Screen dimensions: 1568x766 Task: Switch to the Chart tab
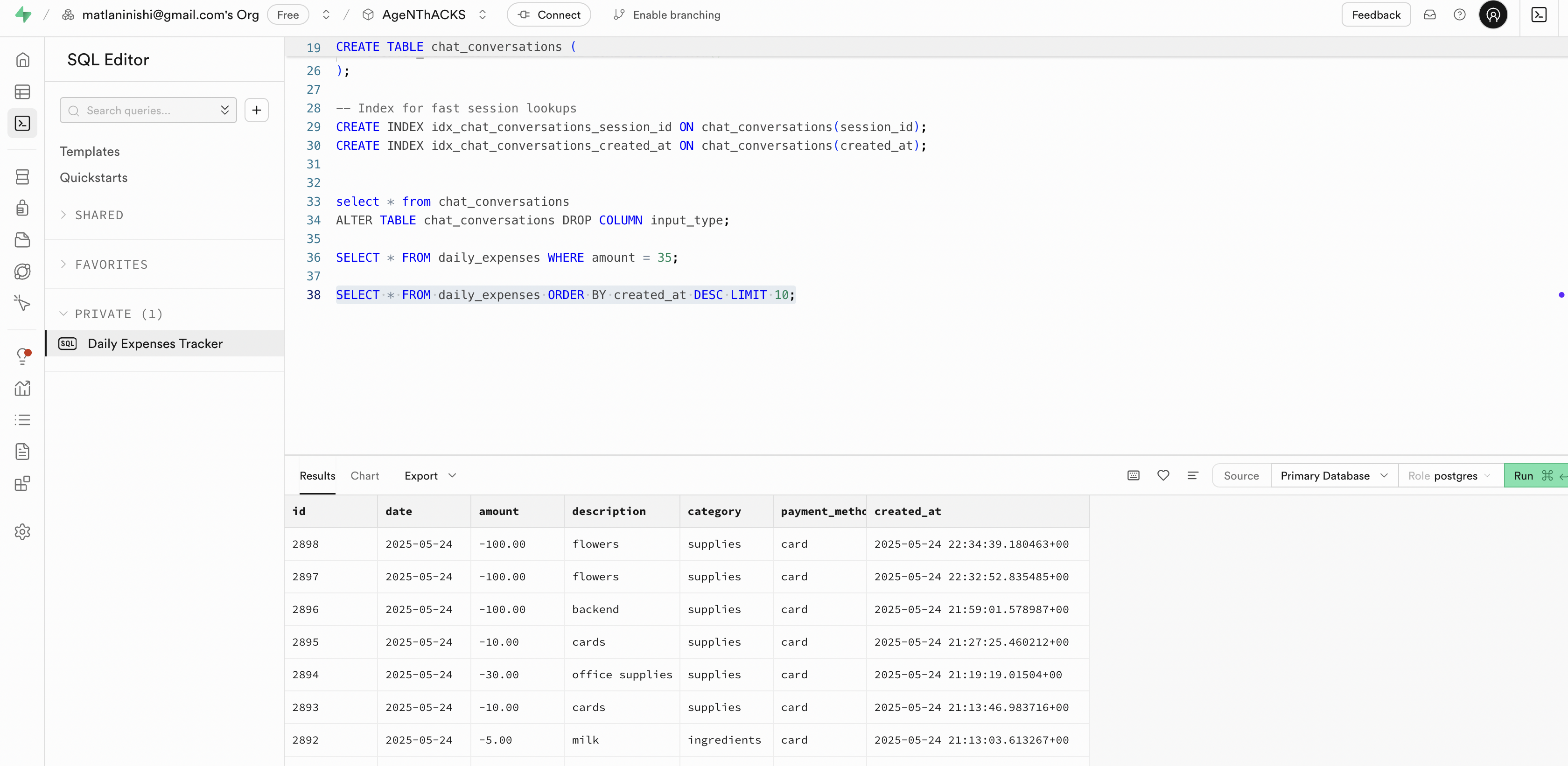364,476
